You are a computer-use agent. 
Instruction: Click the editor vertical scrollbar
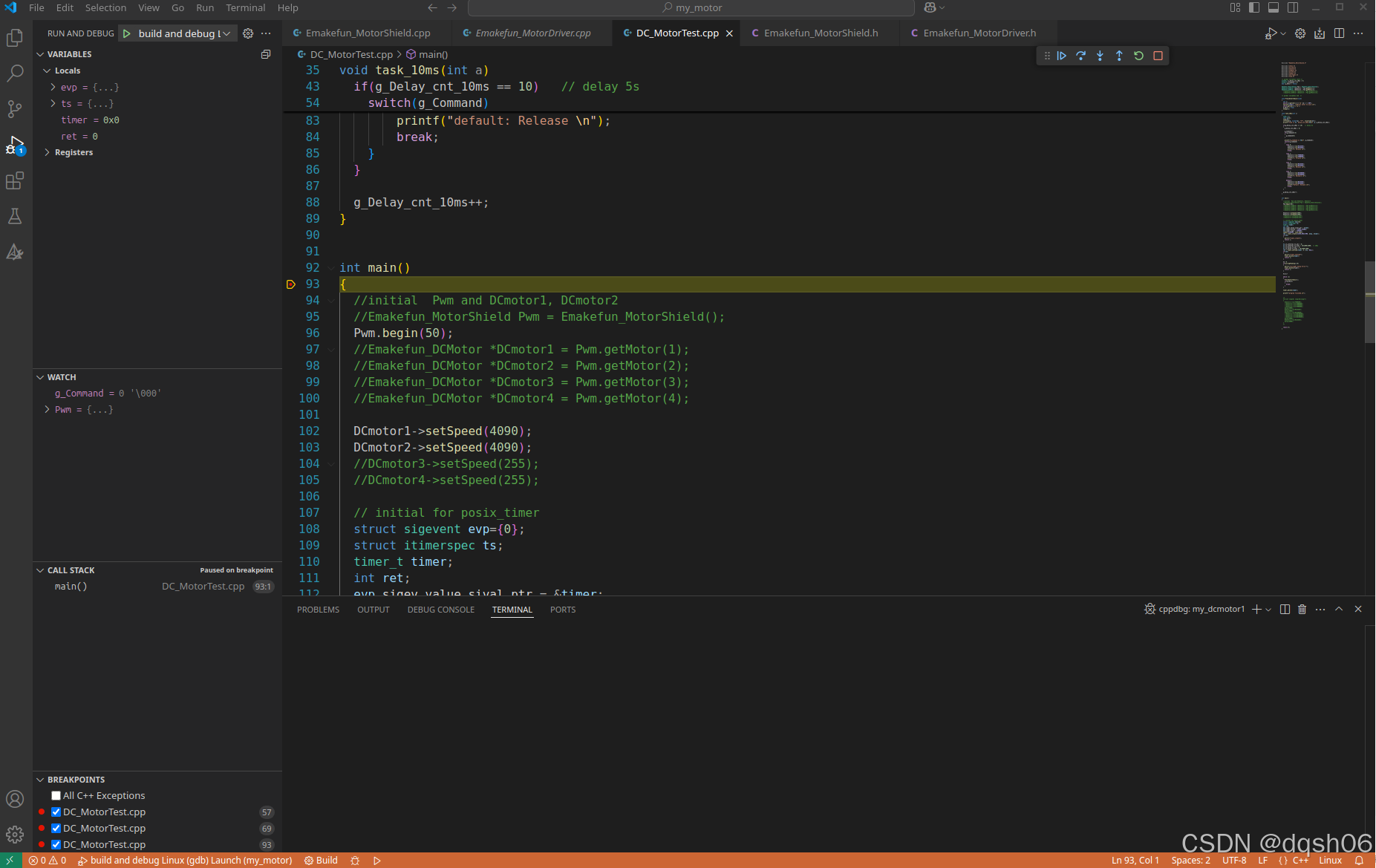(1370, 301)
